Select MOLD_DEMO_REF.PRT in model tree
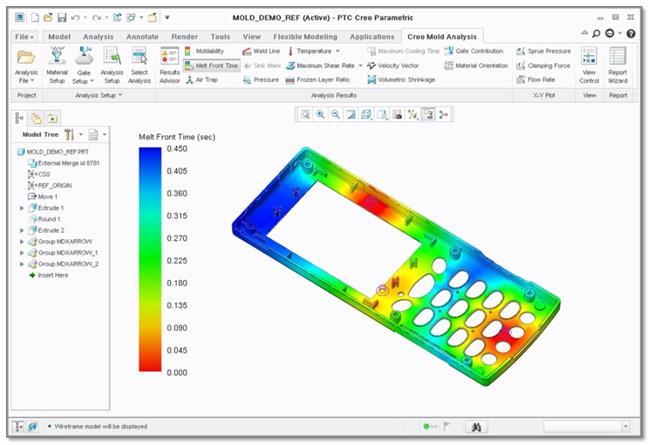 point(53,152)
